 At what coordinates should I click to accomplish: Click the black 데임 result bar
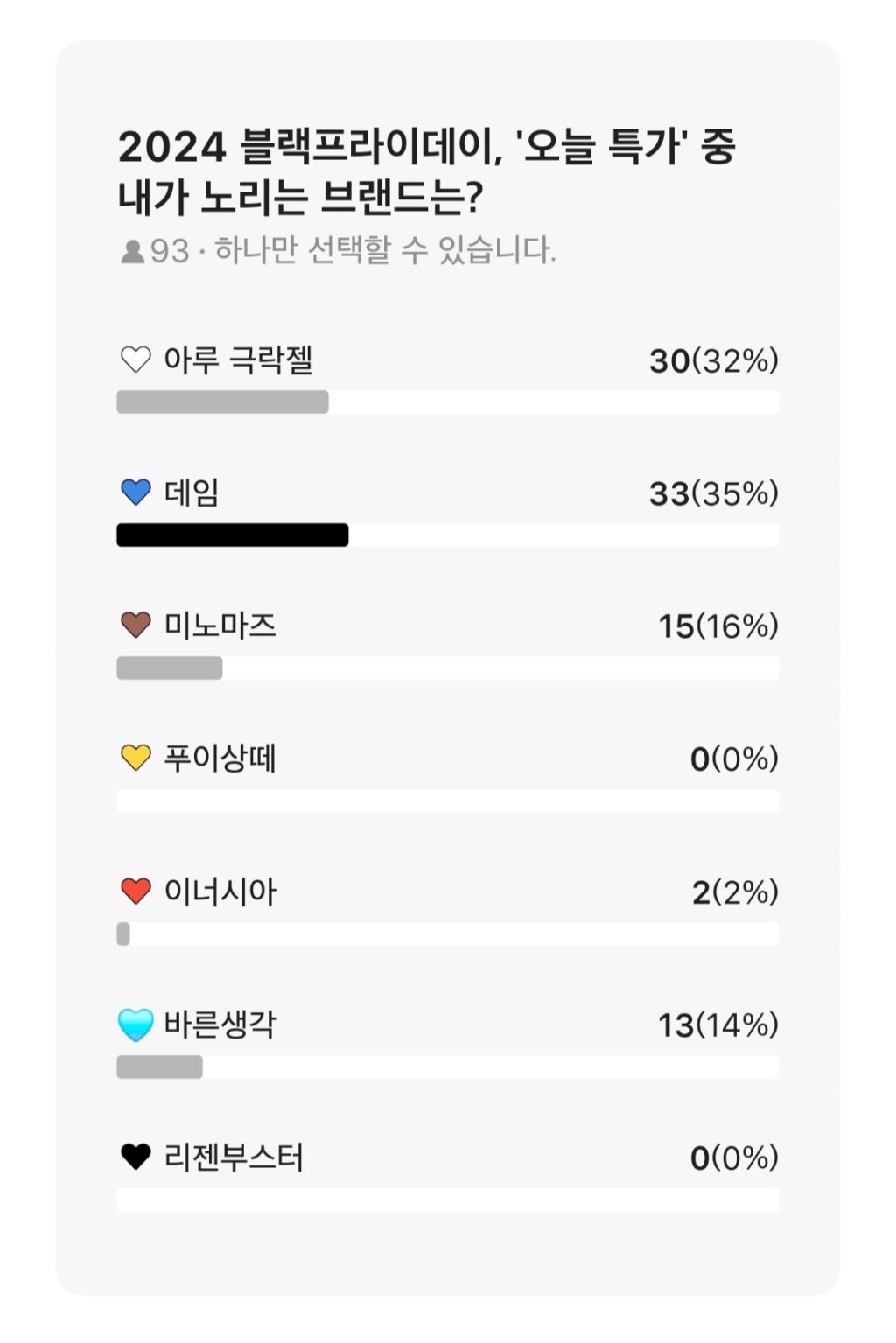(x=233, y=535)
